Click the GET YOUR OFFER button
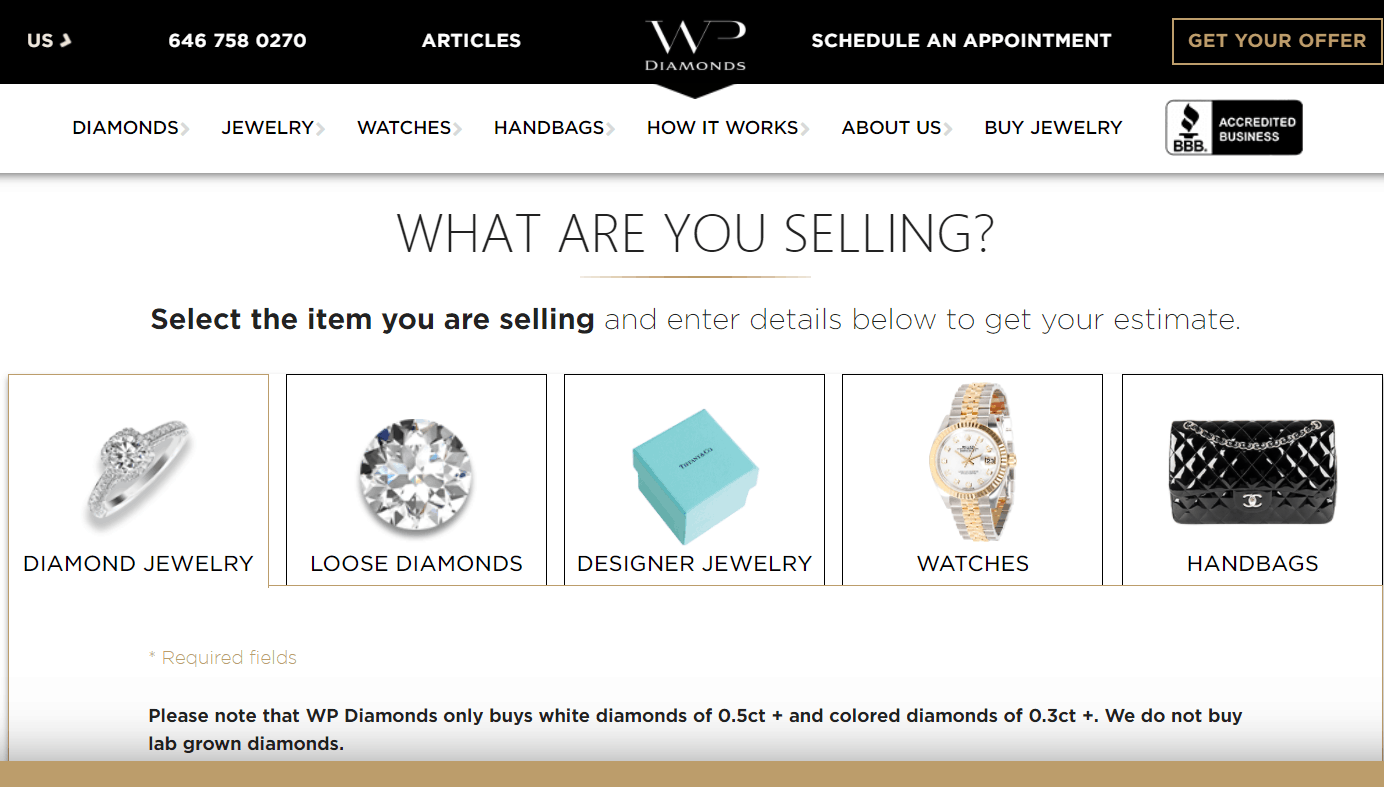 (1277, 41)
